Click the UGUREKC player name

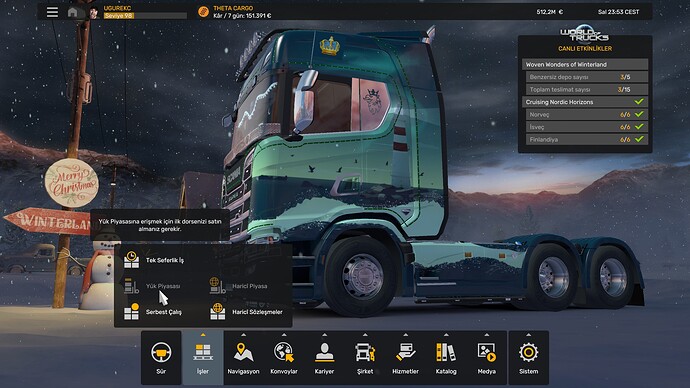coord(117,8)
